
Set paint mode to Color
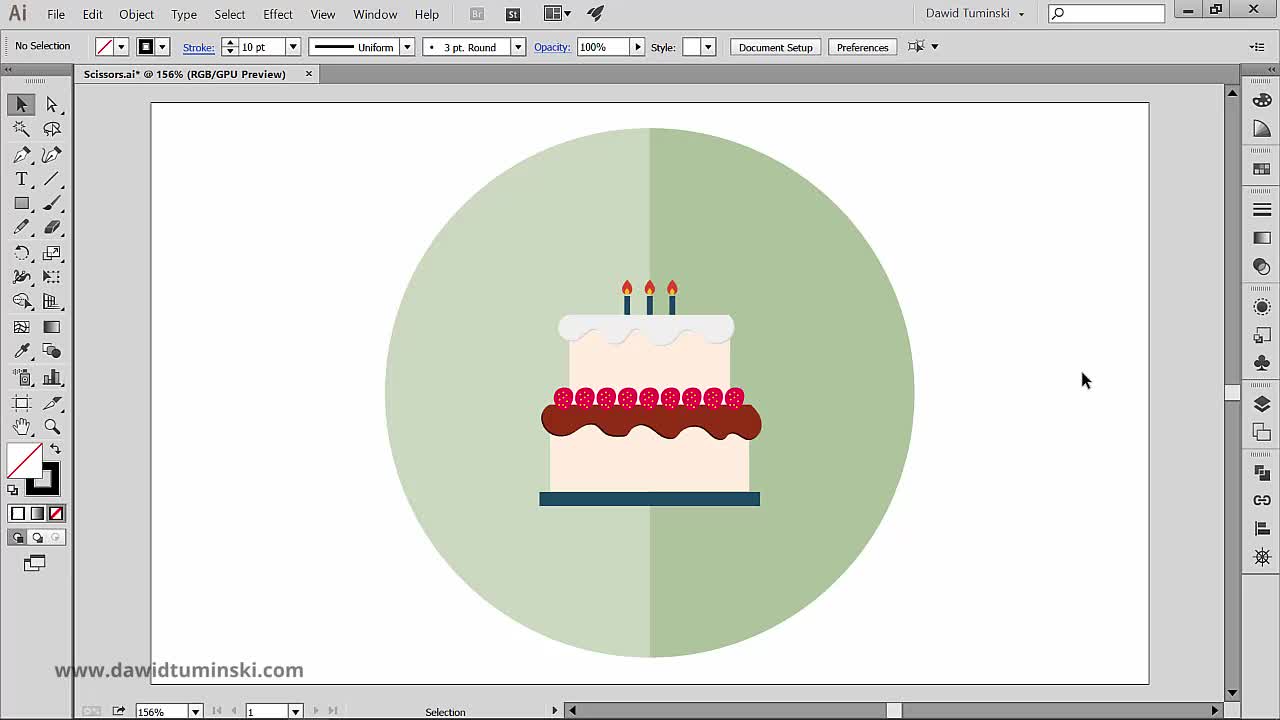coord(17,513)
